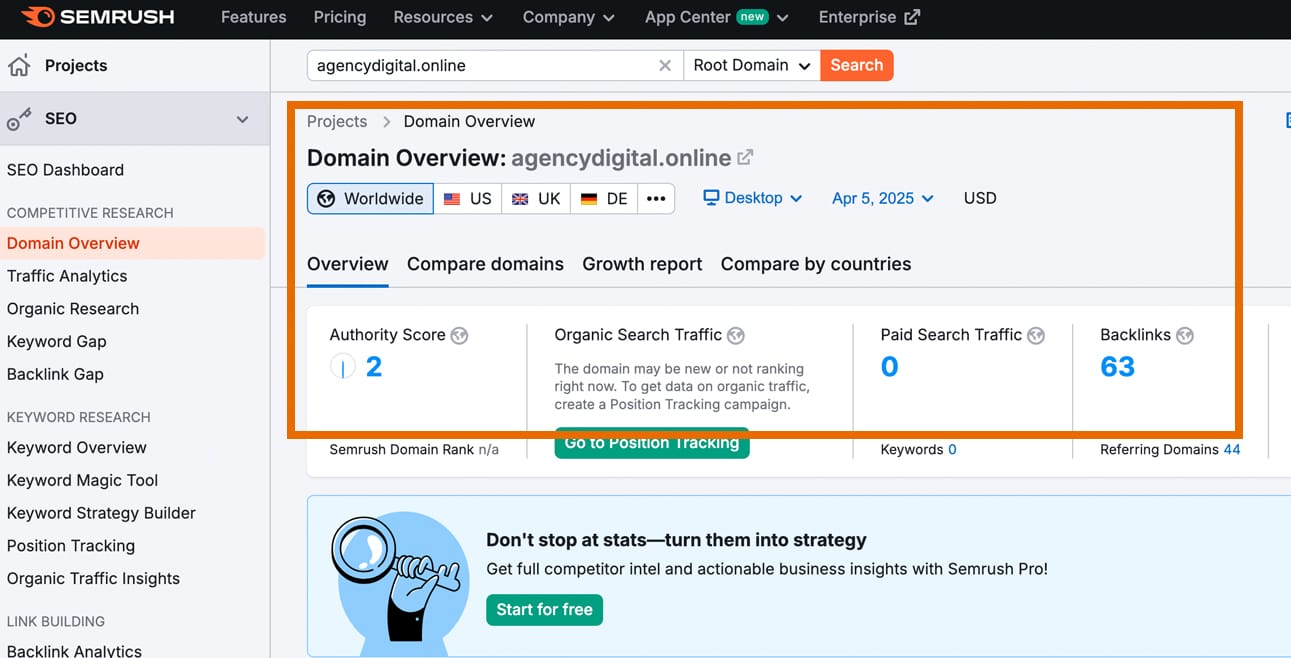The image size is (1291, 658).
Task: Open Features in top navigation
Action: pos(253,17)
